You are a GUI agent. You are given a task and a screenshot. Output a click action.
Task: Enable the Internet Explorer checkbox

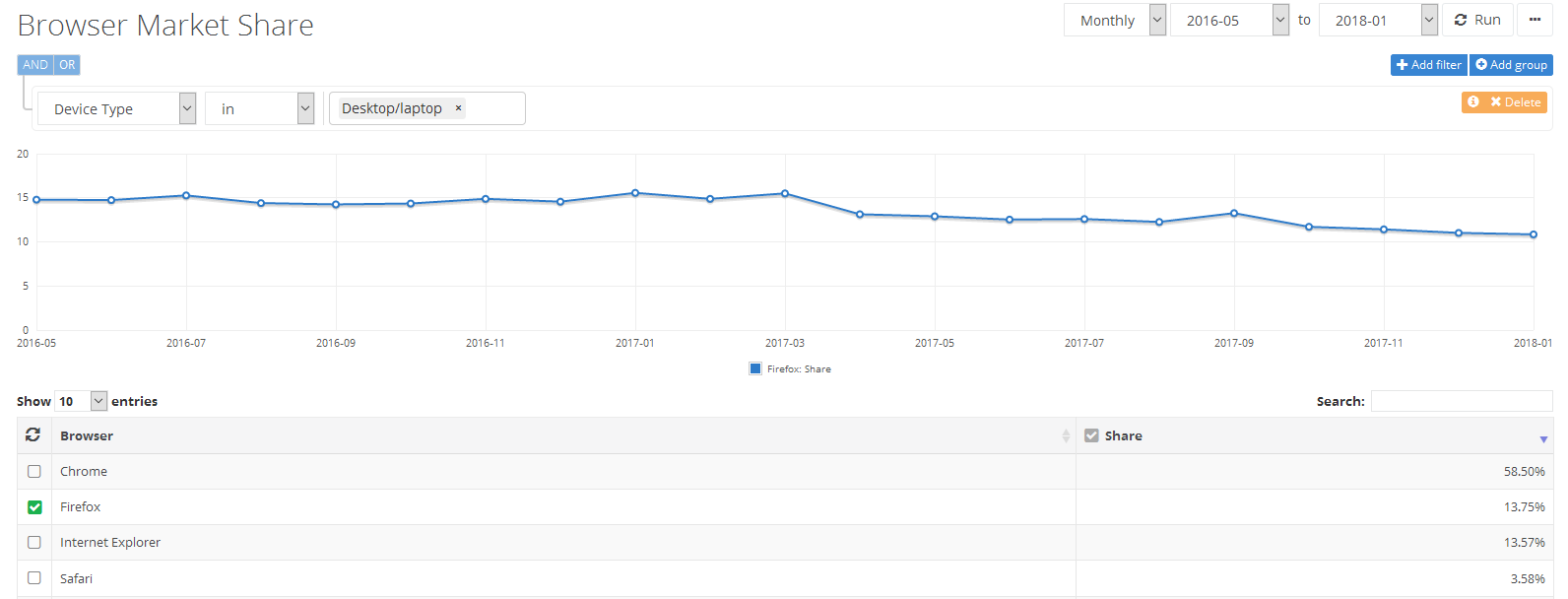(x=34, y=542)
